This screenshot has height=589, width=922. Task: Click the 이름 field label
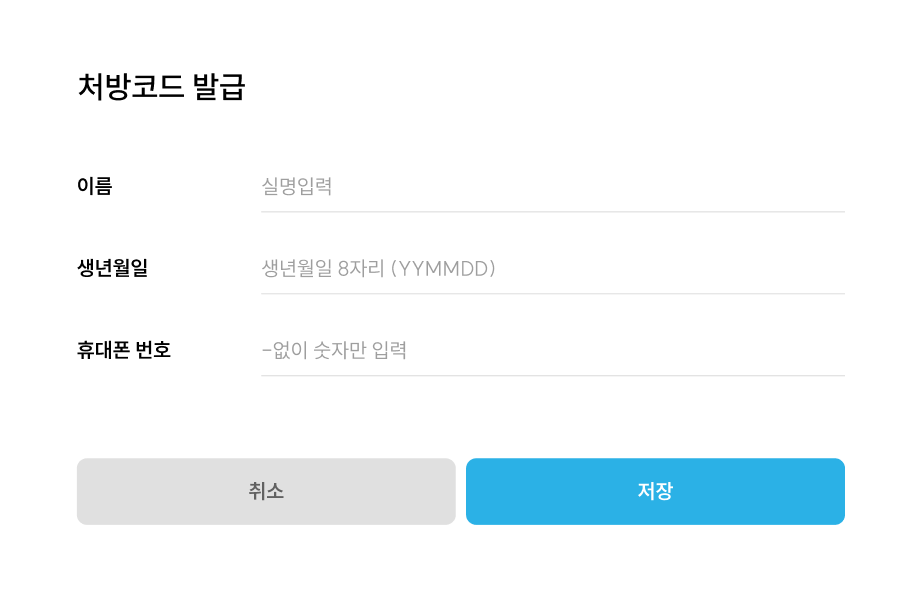[95, 185]
